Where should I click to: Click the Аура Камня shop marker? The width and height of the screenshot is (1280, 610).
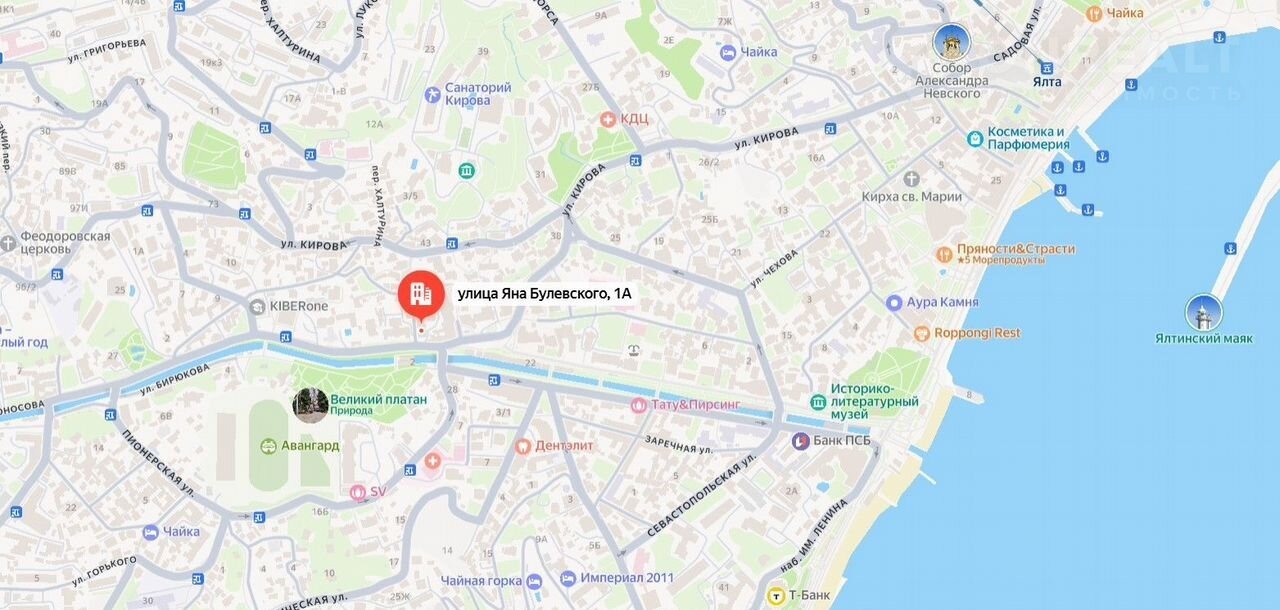pos(894,302)
